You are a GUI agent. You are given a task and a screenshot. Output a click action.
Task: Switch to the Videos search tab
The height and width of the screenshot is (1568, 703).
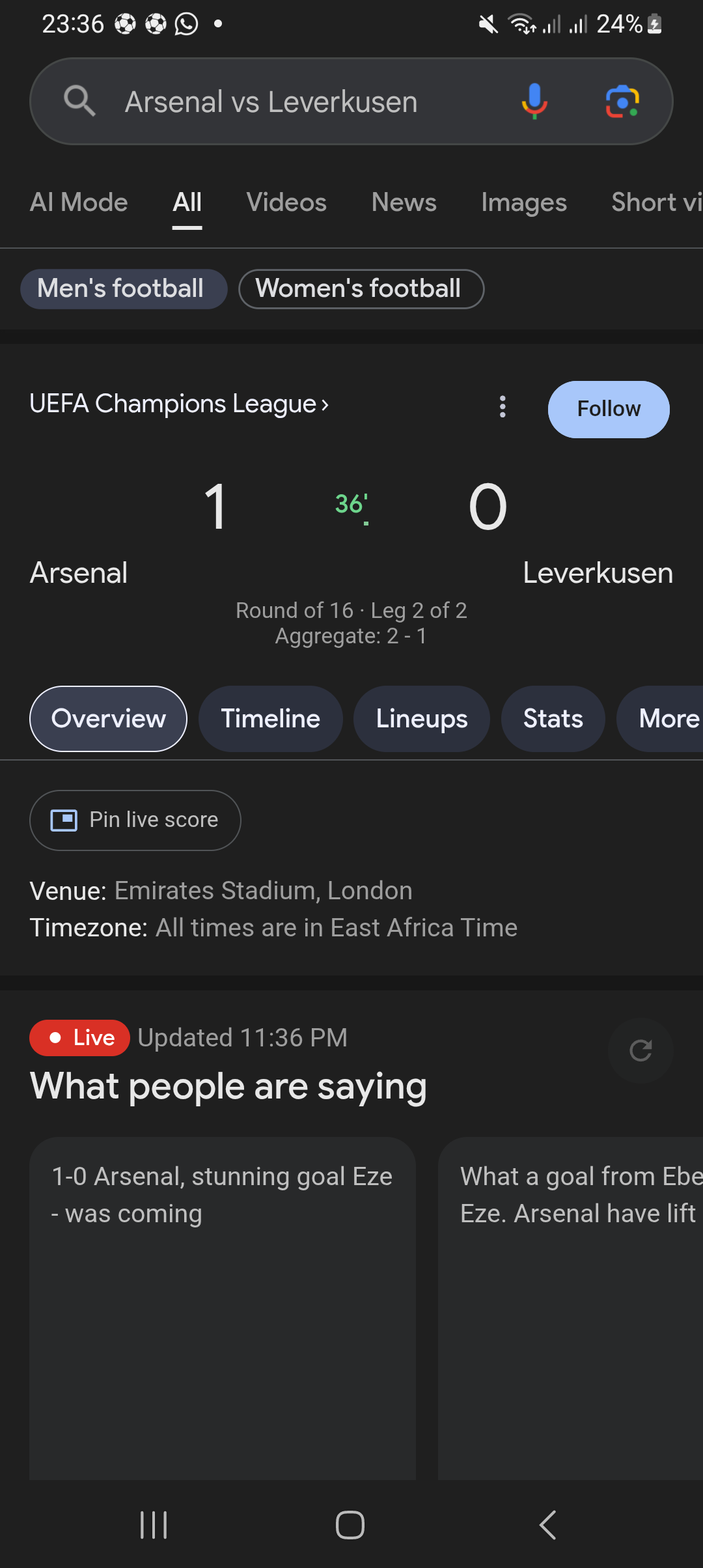(x=286, y=203)
